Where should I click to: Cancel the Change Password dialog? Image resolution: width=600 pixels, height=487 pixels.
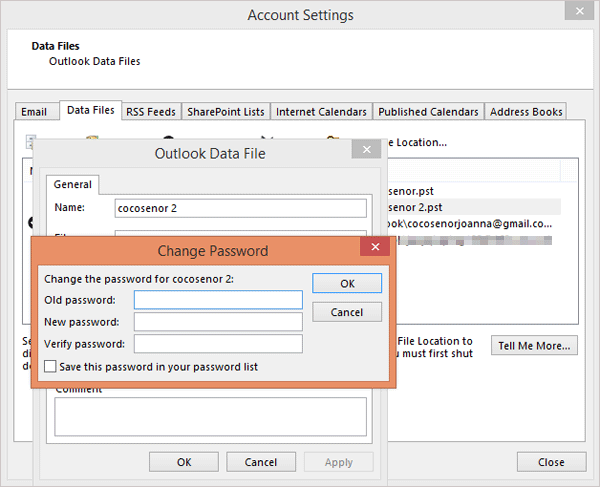click(347, 312)
